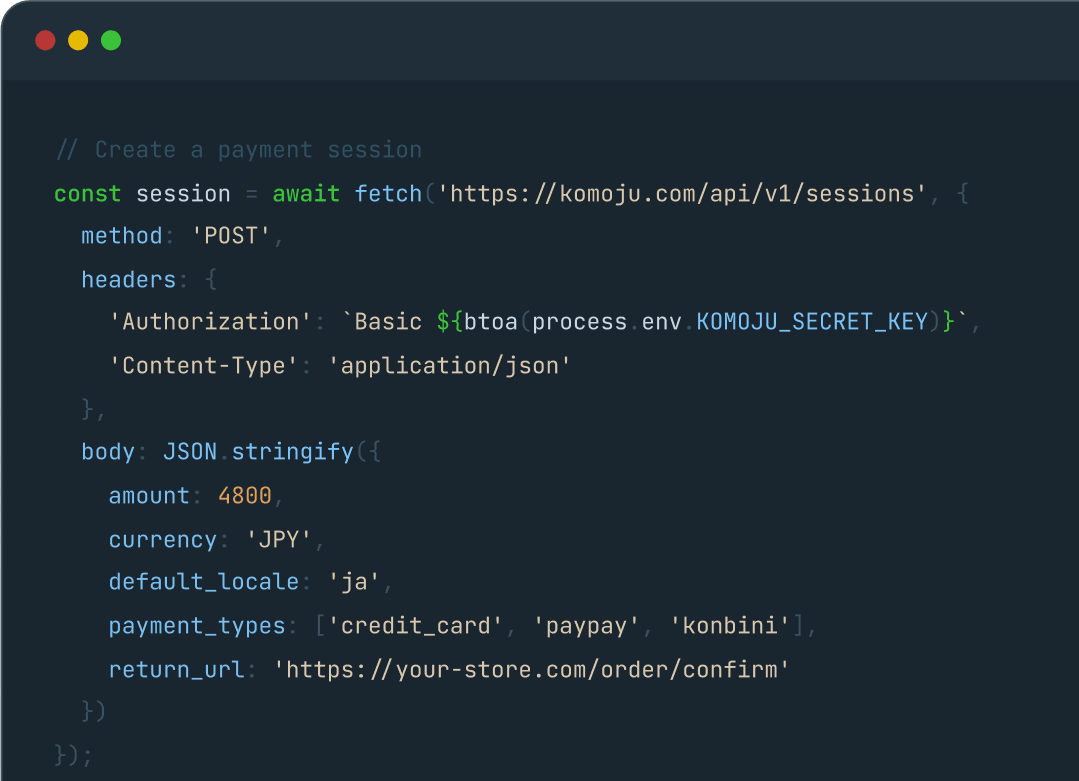
Task: Click the red close window dot
Action: [x=45, y=41]
